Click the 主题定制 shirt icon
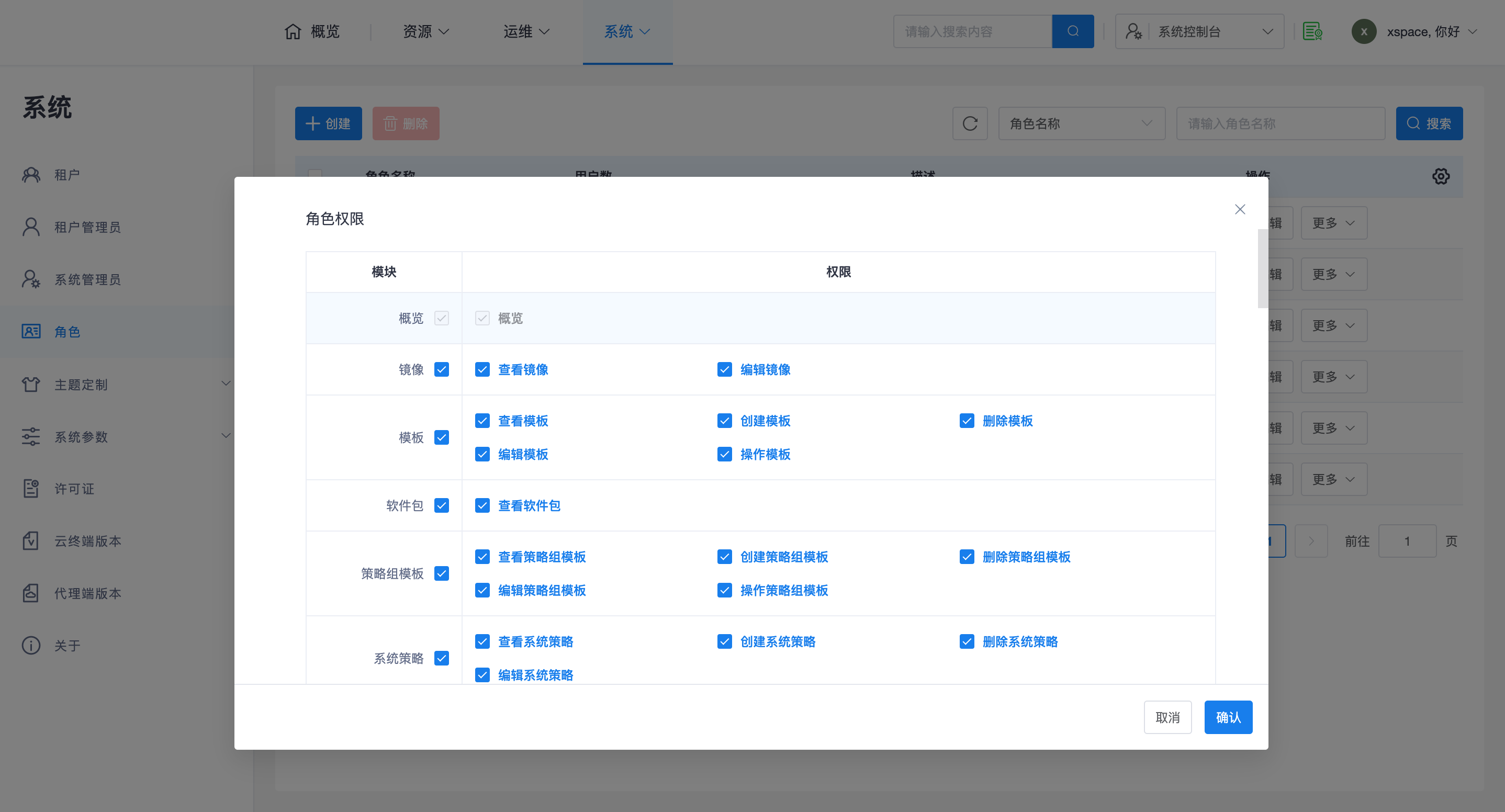Image resolution: width=1505 pixels, height=812 pixels. (31, 385)
